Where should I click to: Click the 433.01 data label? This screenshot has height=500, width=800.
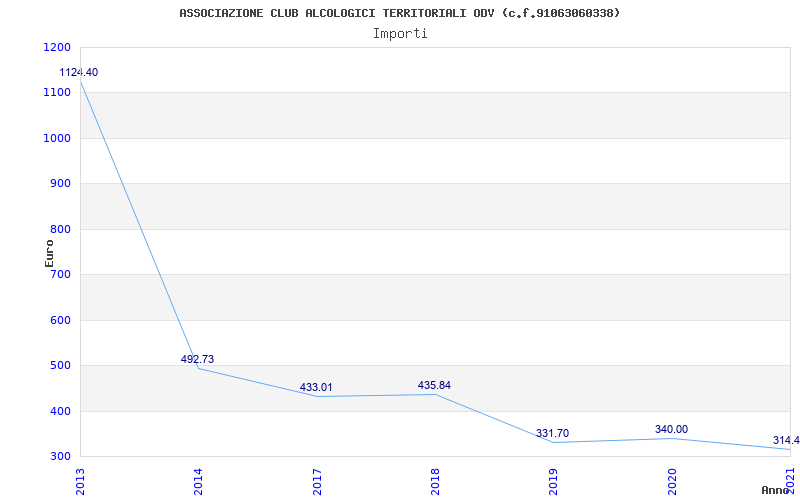pos(316,387)
